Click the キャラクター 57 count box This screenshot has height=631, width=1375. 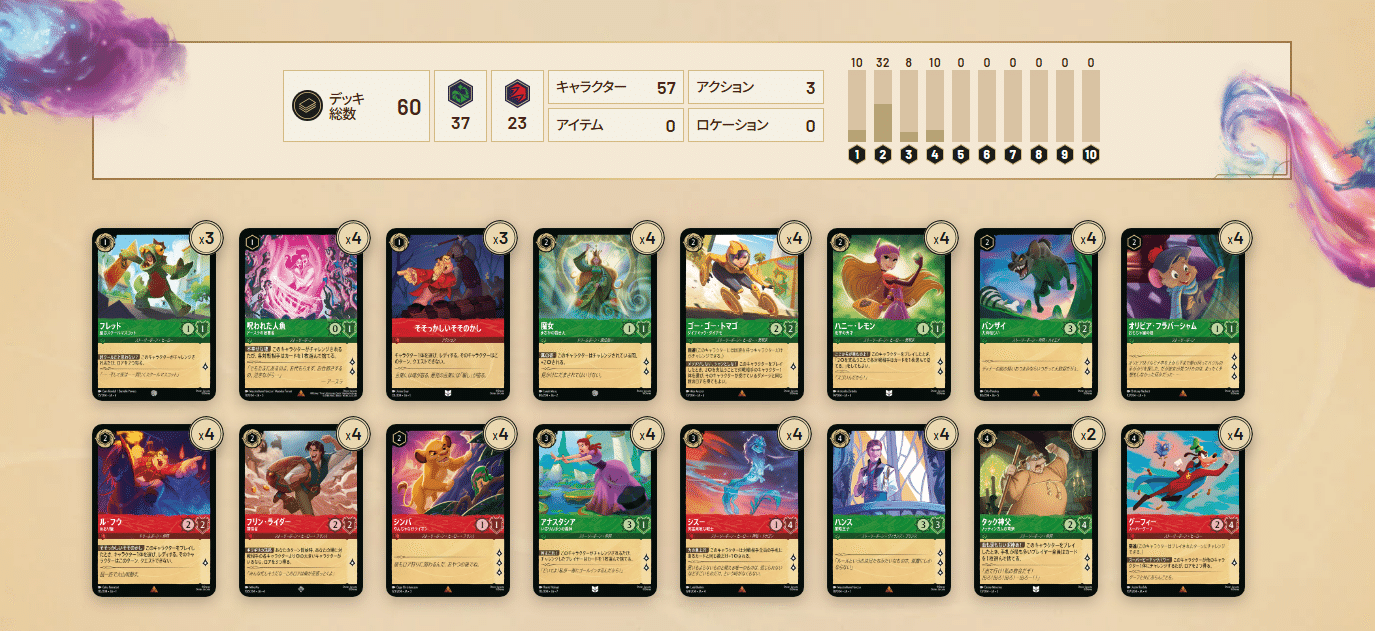point(616,87)
